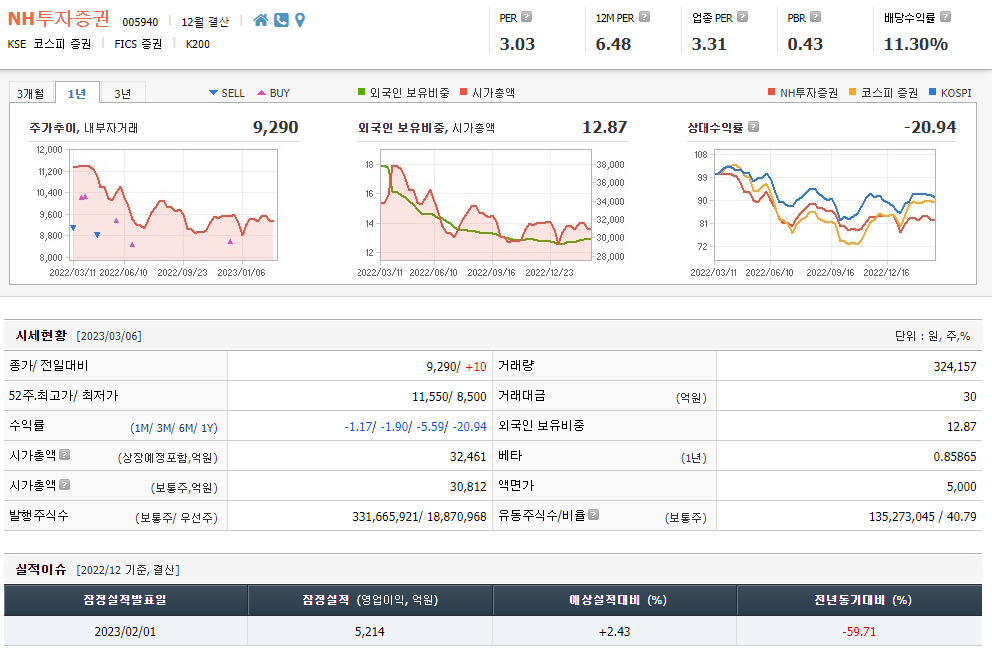Click the 전년동기대비 (%) column header
The width and height of the screenshot is (992, 656).
pos(859,600)
